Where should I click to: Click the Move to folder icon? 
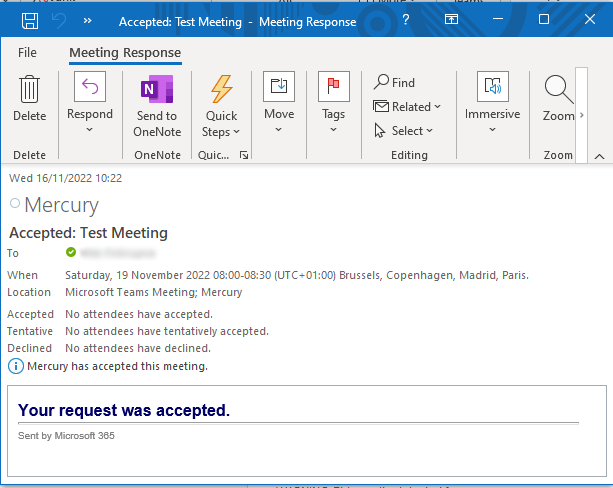click(x=279, y=86)
